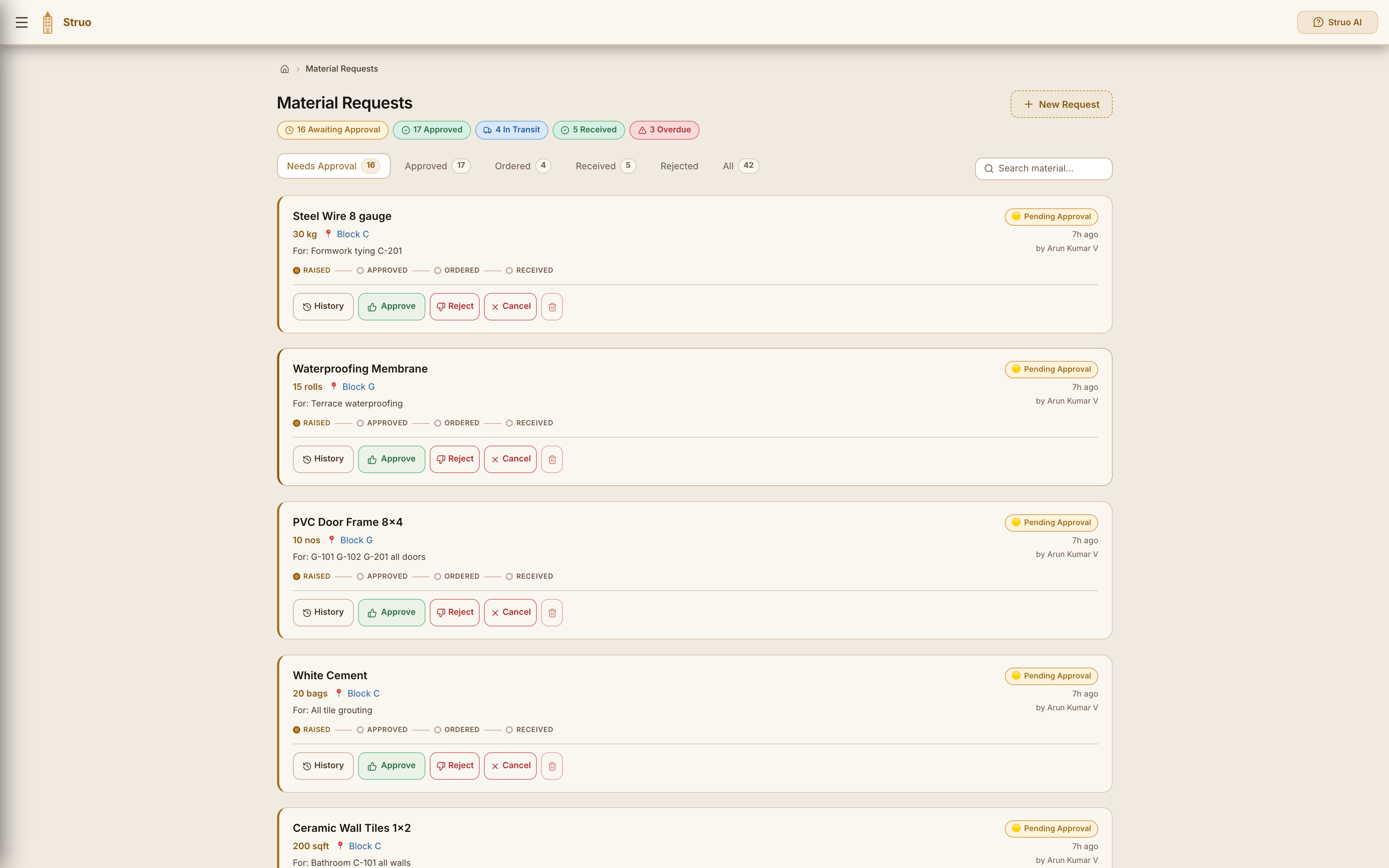
Task: View History for White Cement
Action: [323, 766]
